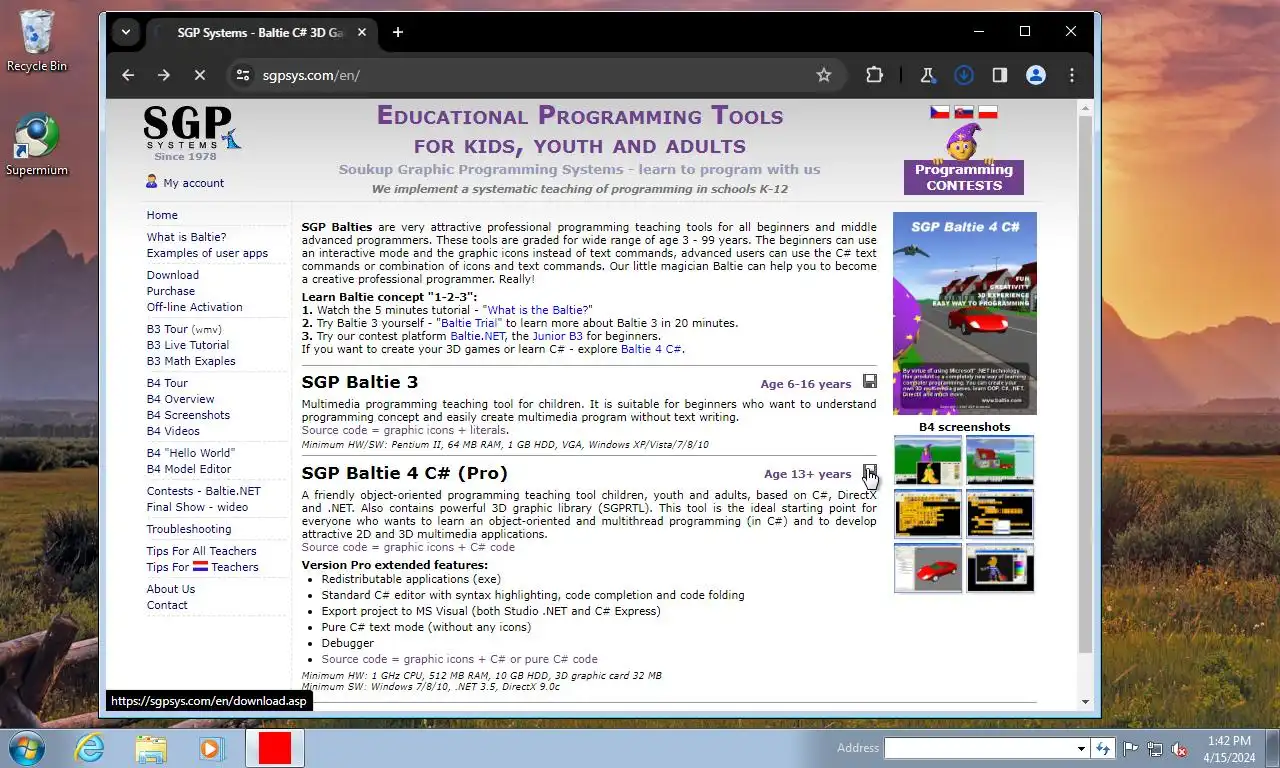This screenshot has width=1280, height=768.
Task: Open What is Baltie? in the sidebar
Action: pos(186,237)
